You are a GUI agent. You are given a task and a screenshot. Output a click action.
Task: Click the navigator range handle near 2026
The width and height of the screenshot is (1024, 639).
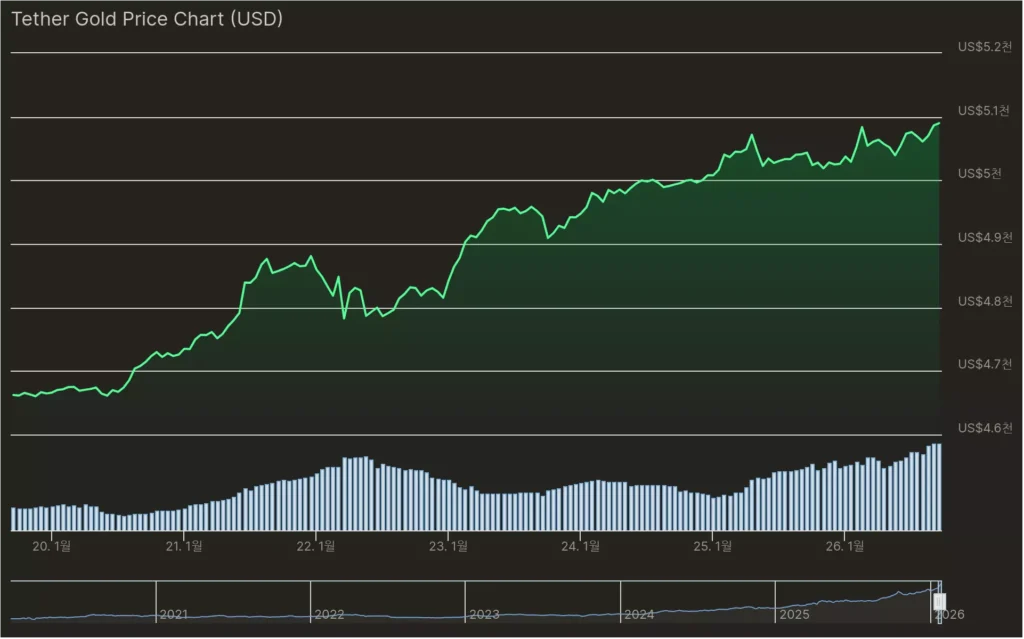click(x=938, y=601)
